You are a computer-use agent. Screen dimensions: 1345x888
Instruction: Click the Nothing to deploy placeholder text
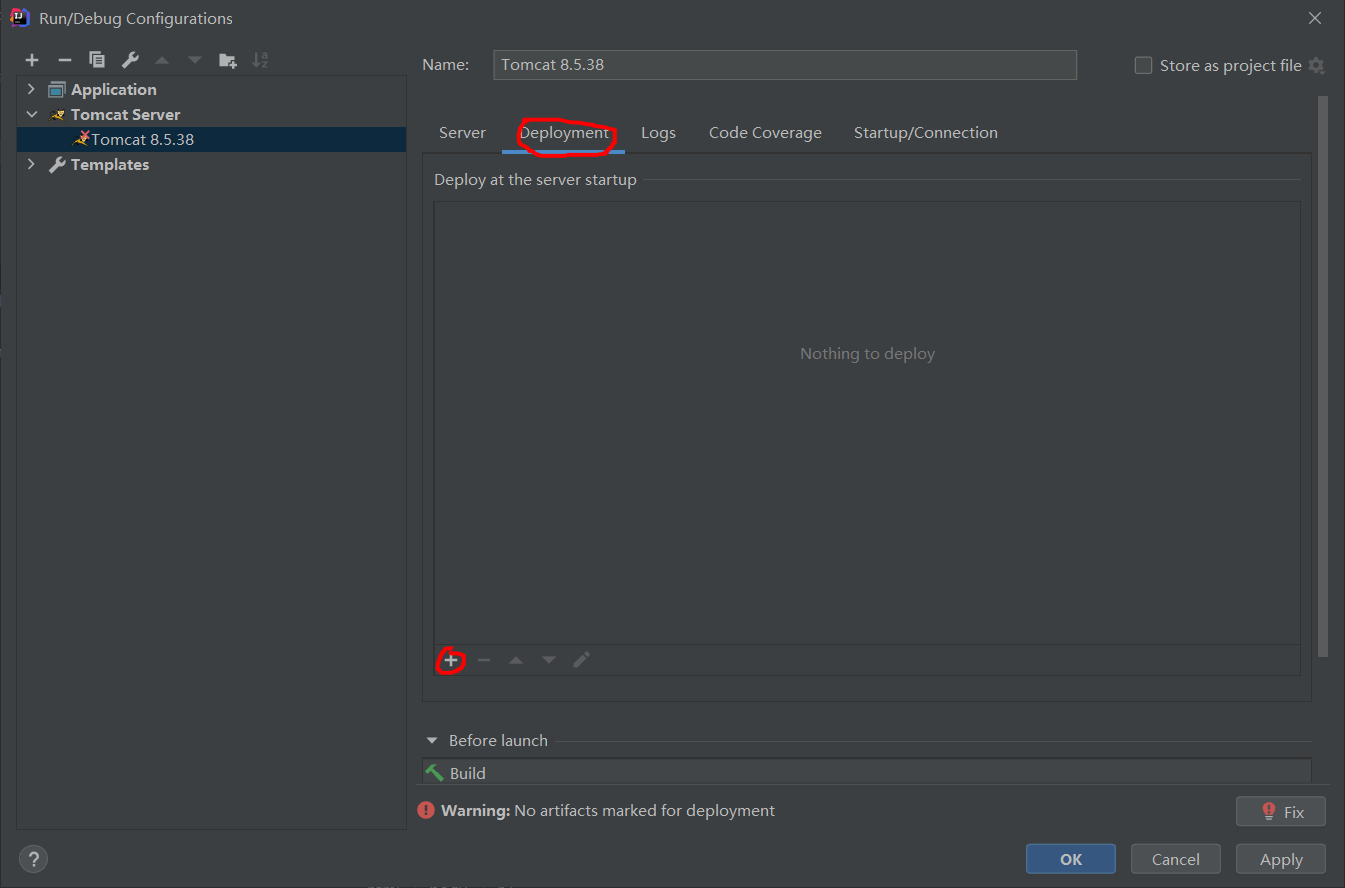pos(867,353)
